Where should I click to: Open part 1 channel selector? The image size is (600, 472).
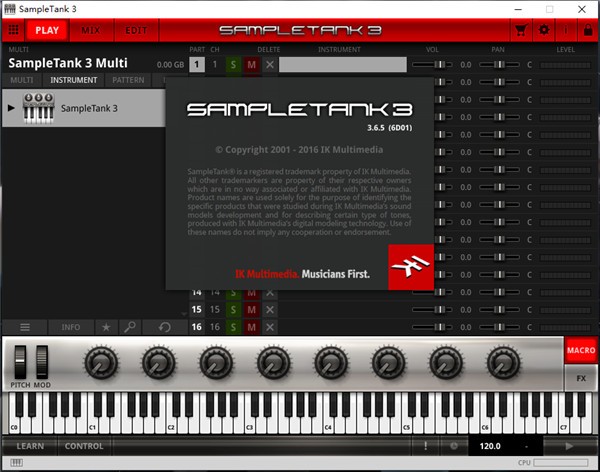click(x=215, y=64)
